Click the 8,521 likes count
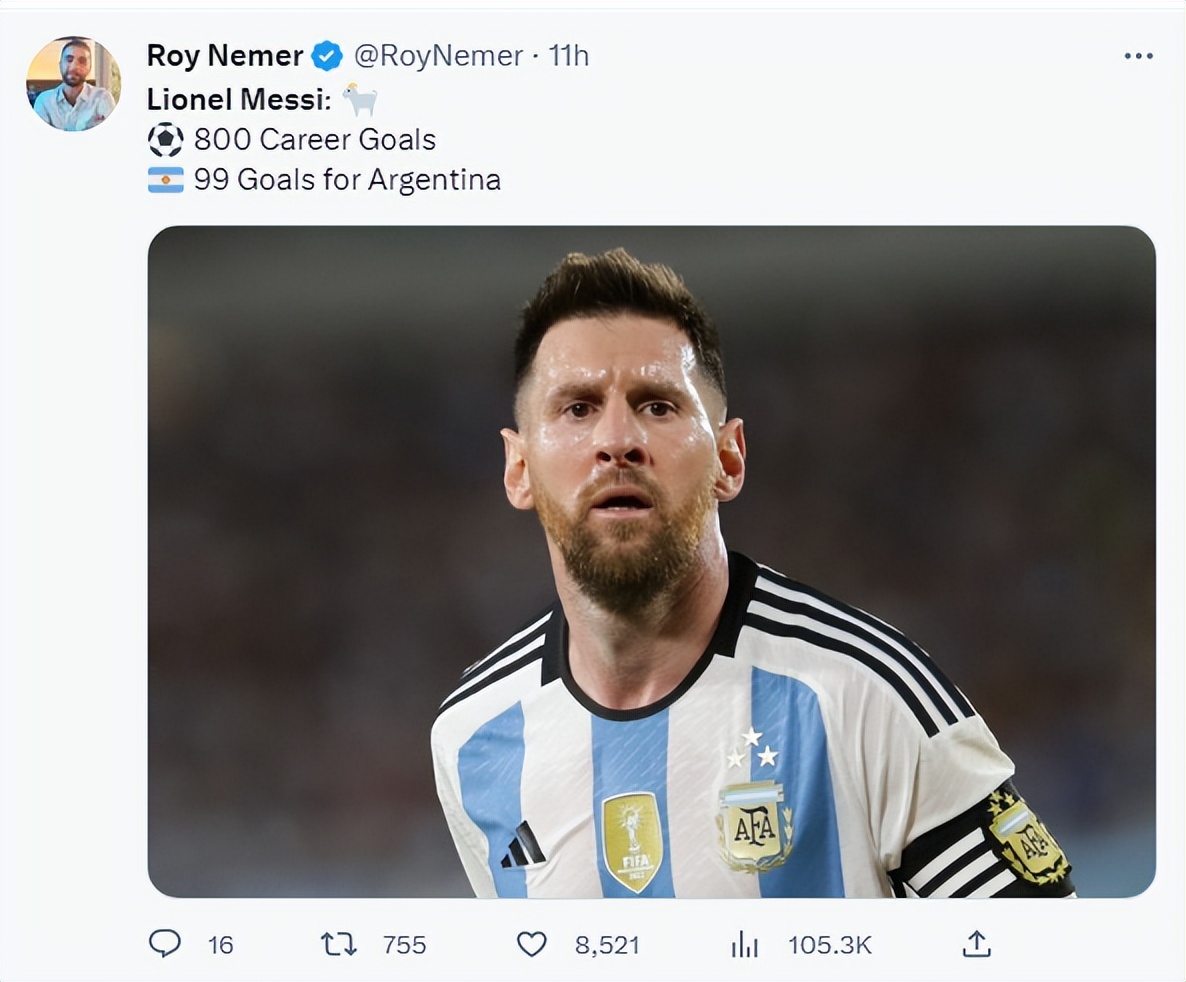 pos(606,945)
